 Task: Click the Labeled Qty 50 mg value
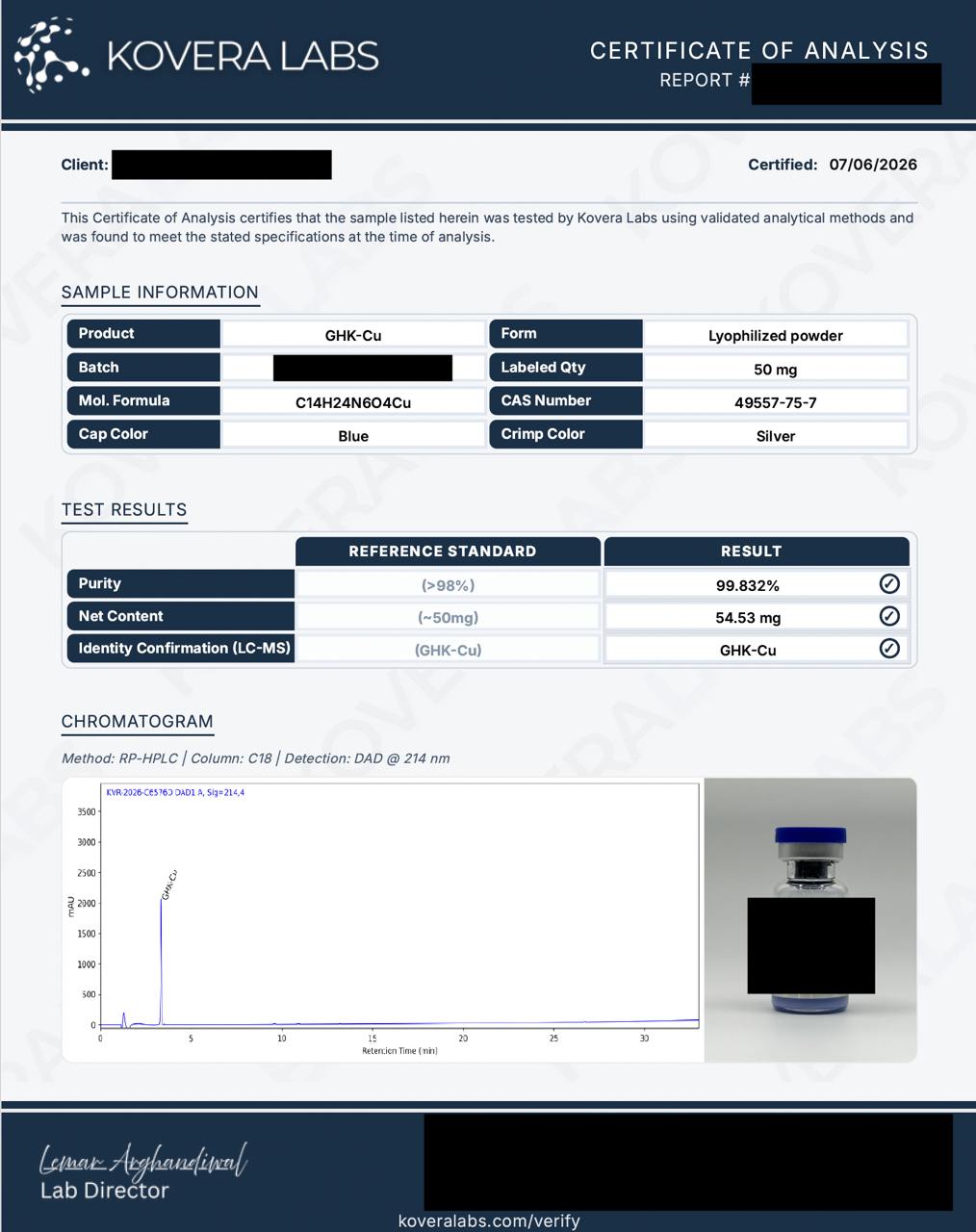(x=776, y=369)
